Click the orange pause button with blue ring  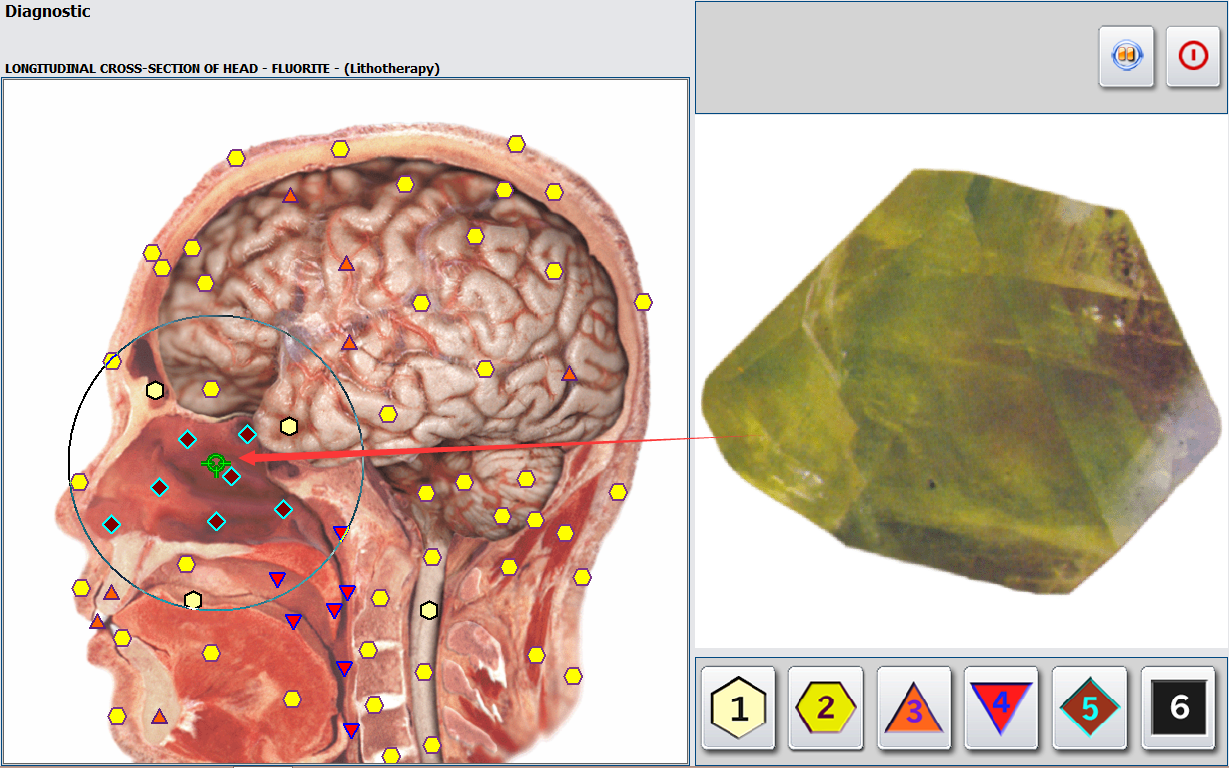click(1126, 56)
